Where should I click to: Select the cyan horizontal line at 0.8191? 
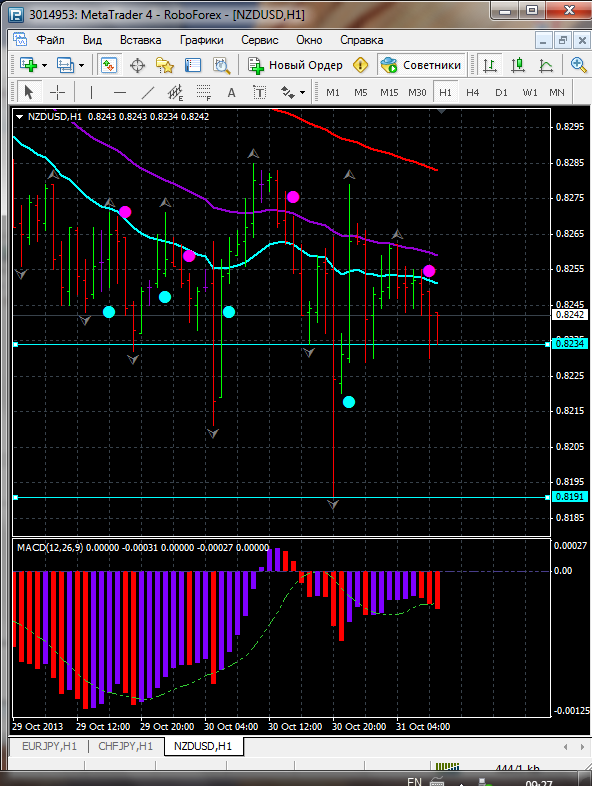[x=281, y=497]
